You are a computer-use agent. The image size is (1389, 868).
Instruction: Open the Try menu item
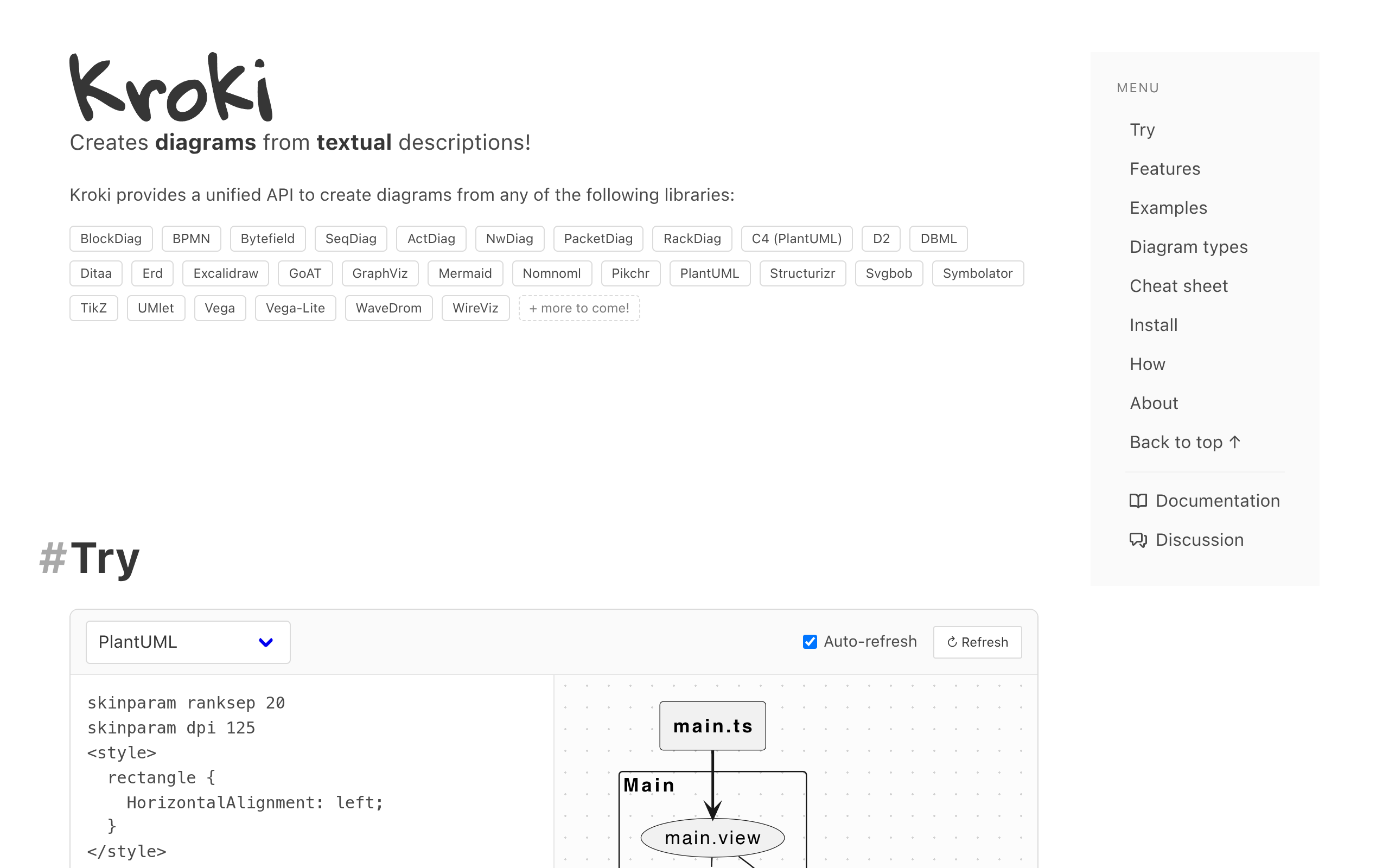pos(1142,130)
